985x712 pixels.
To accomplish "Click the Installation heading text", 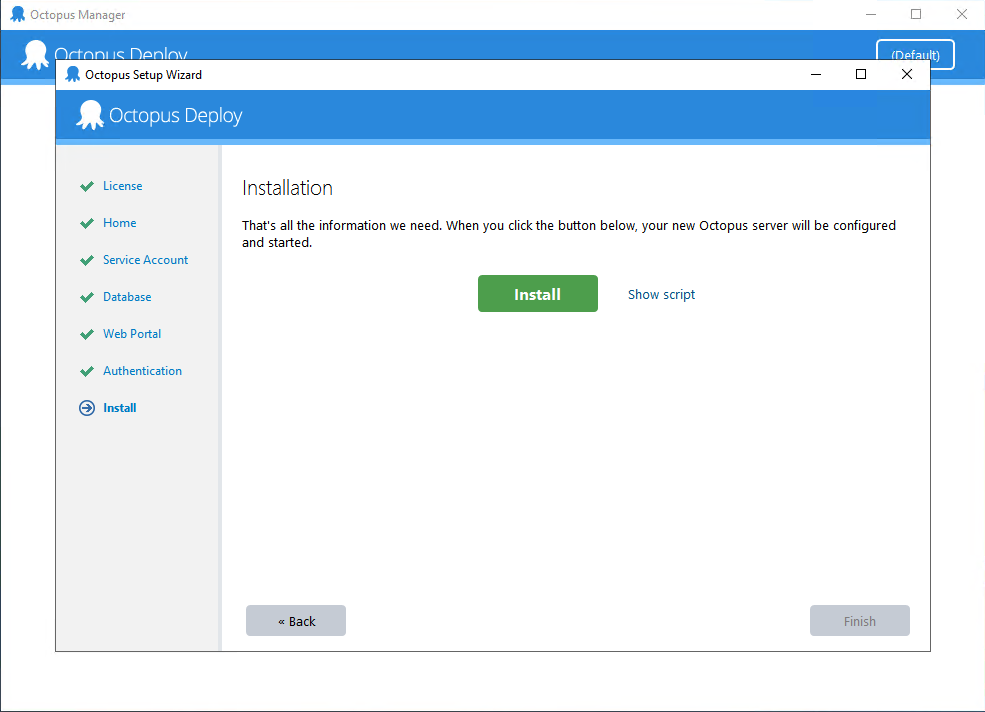I will [287, 188].
